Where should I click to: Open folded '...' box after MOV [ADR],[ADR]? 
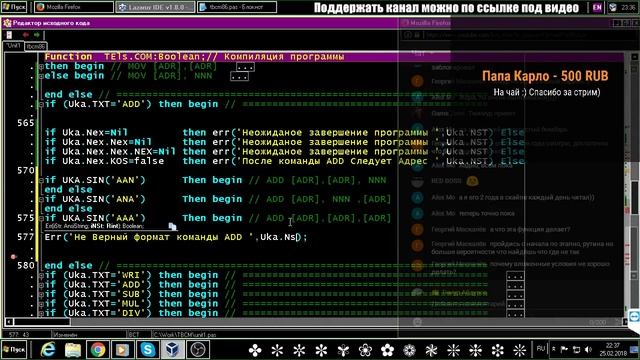click(x=245, y=67)
